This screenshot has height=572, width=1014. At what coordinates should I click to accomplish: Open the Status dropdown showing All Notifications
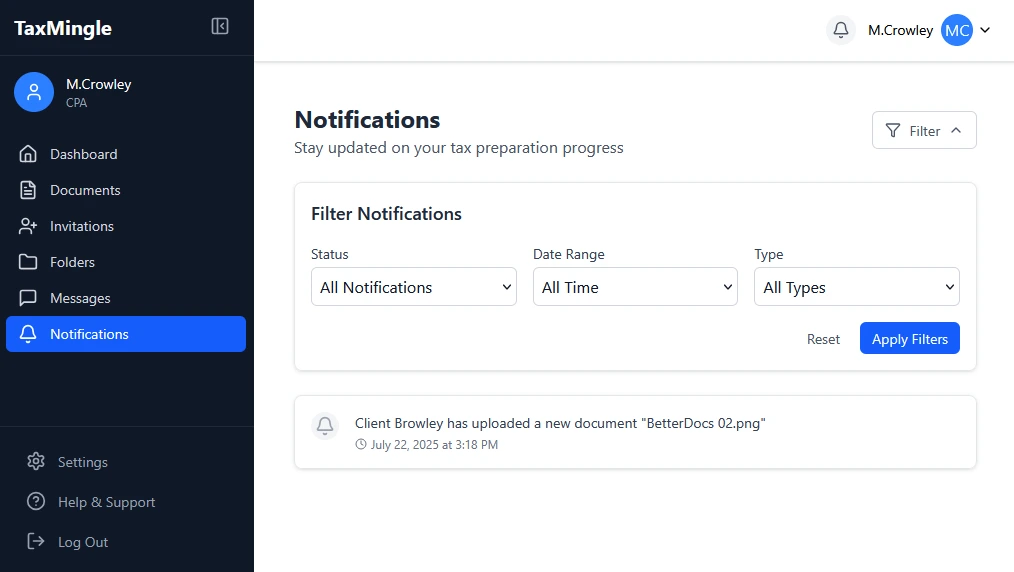pyautogui.click(x=413, y=287)
